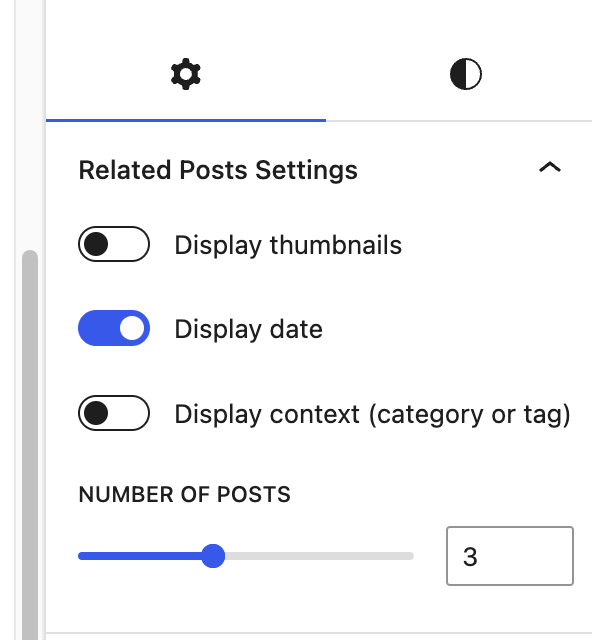Turn off the Display date toggle

[114, 328]
